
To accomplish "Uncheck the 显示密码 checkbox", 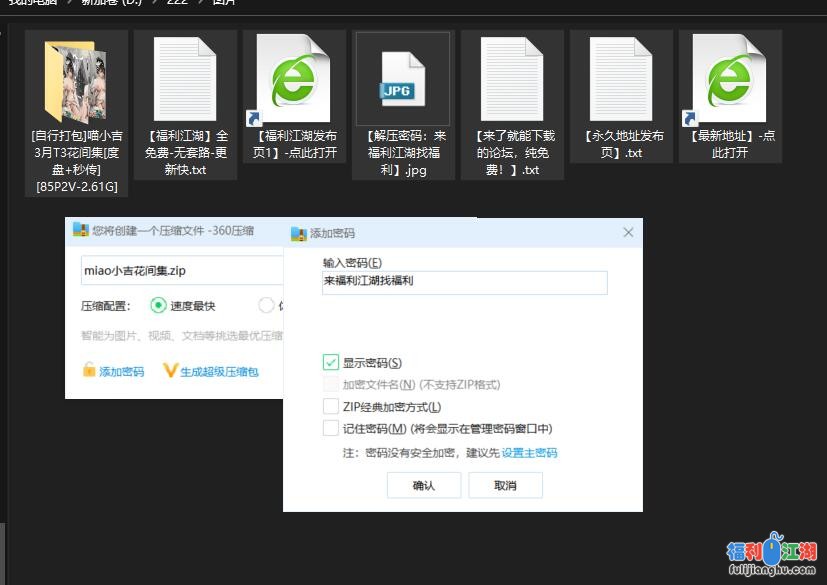I will pos(331,363).
